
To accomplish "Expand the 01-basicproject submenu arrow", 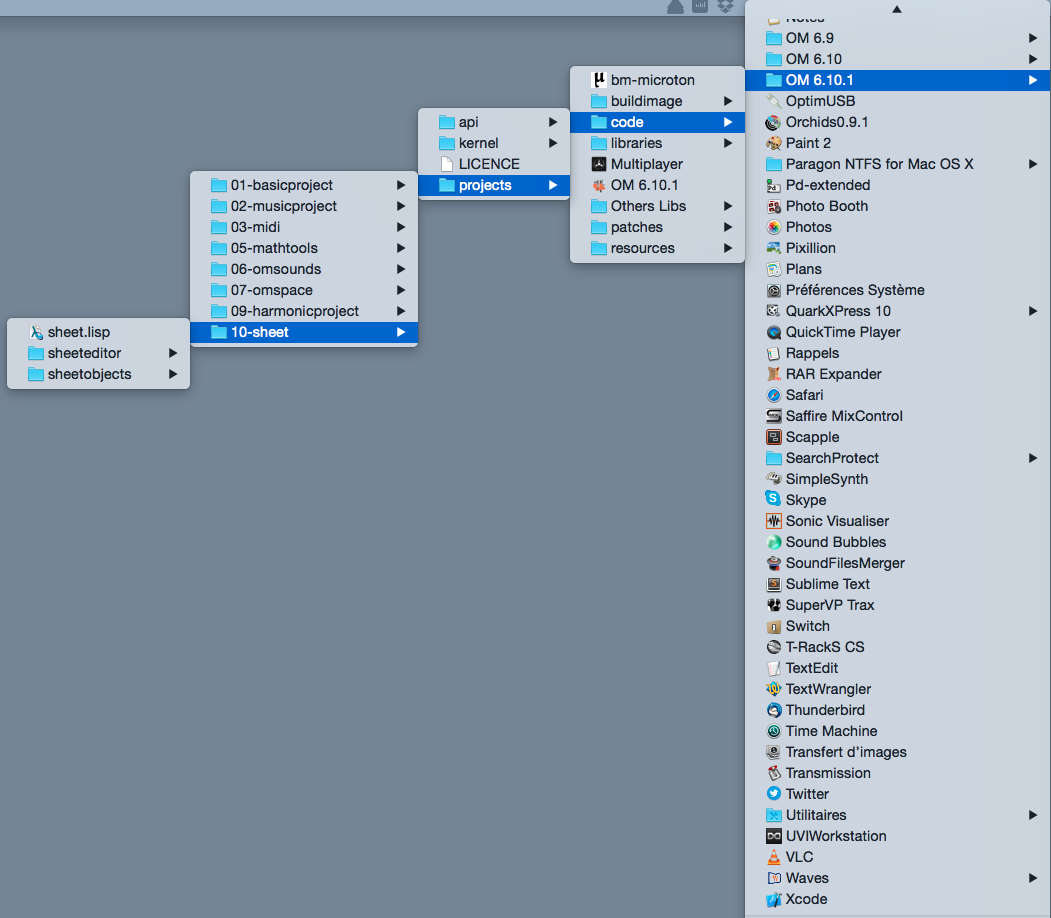I will tap(401, 186).
